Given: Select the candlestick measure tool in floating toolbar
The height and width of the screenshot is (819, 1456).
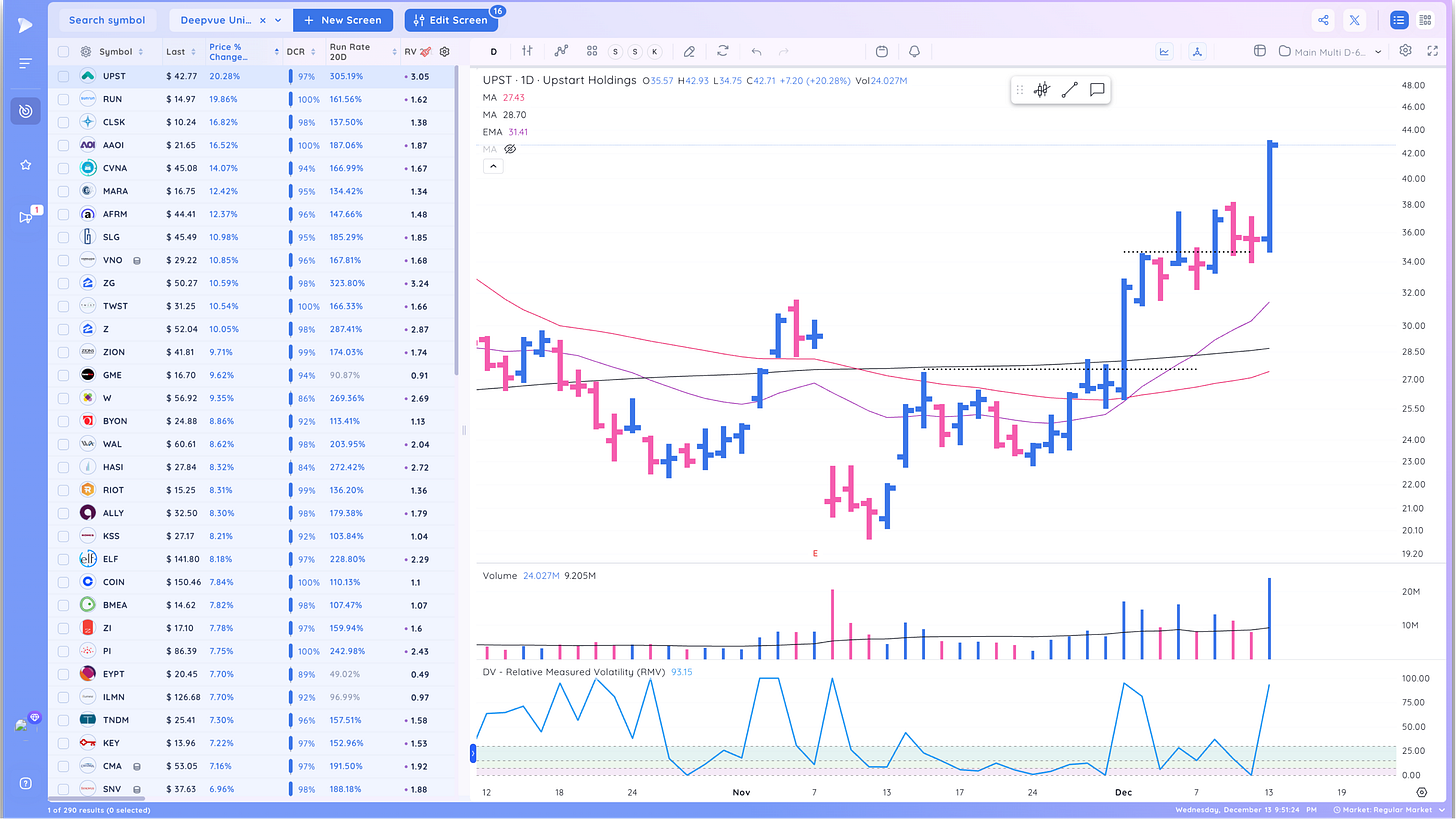Looking at the screenshot, I should pos(1041,90).
